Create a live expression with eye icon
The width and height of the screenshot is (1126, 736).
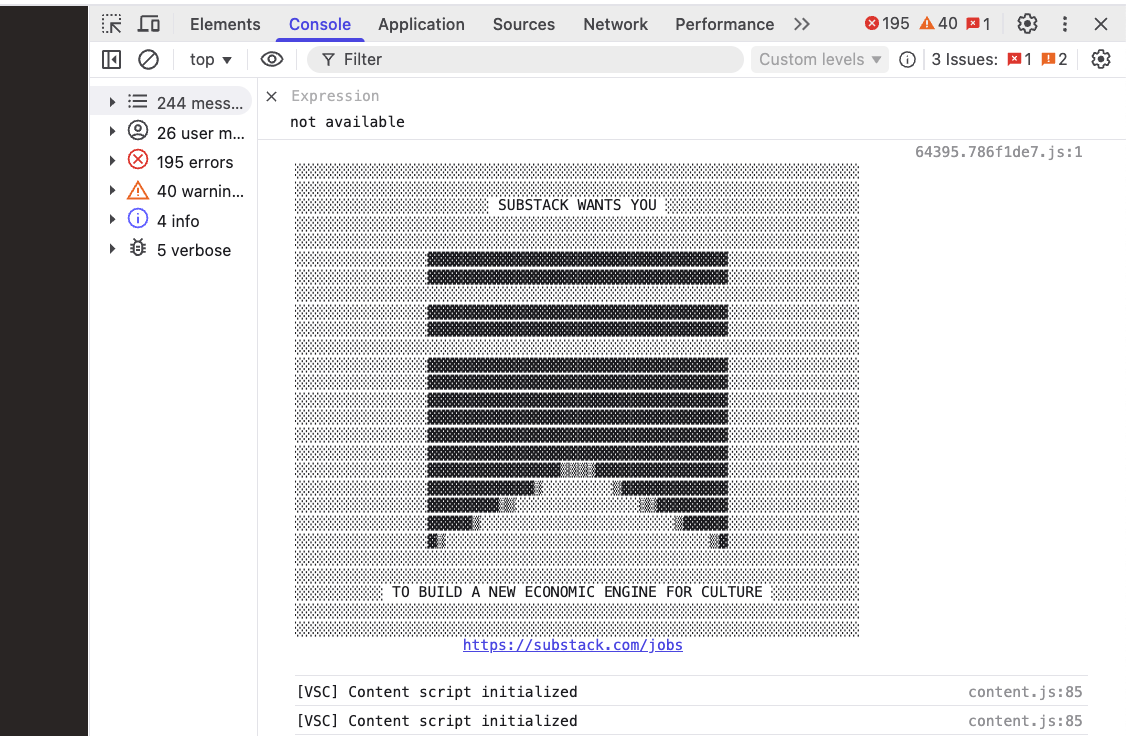tap(271, 60)
